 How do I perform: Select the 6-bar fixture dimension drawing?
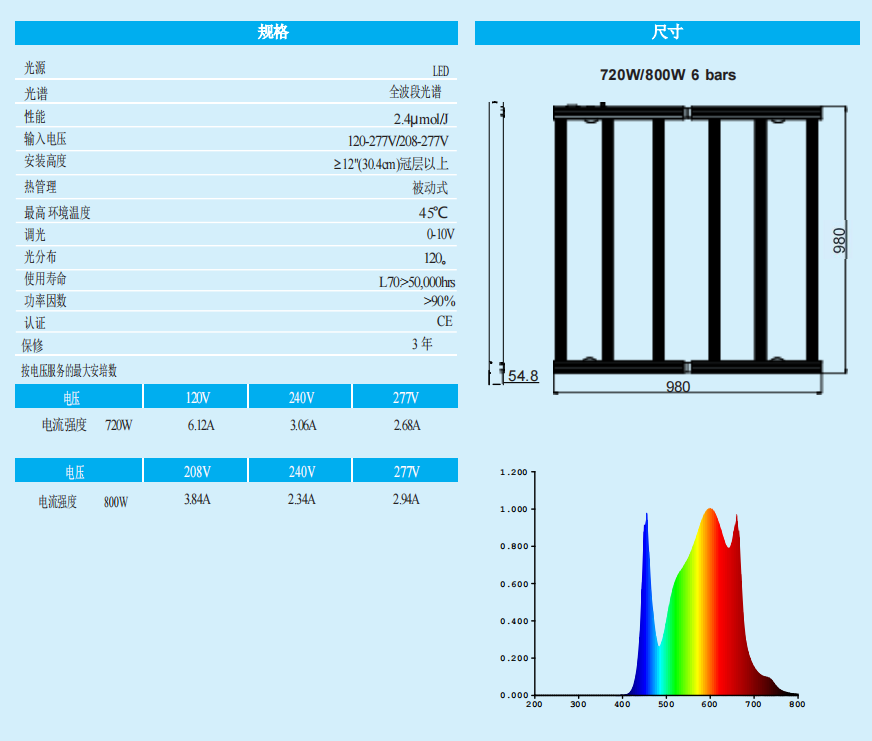click(686, 240)
